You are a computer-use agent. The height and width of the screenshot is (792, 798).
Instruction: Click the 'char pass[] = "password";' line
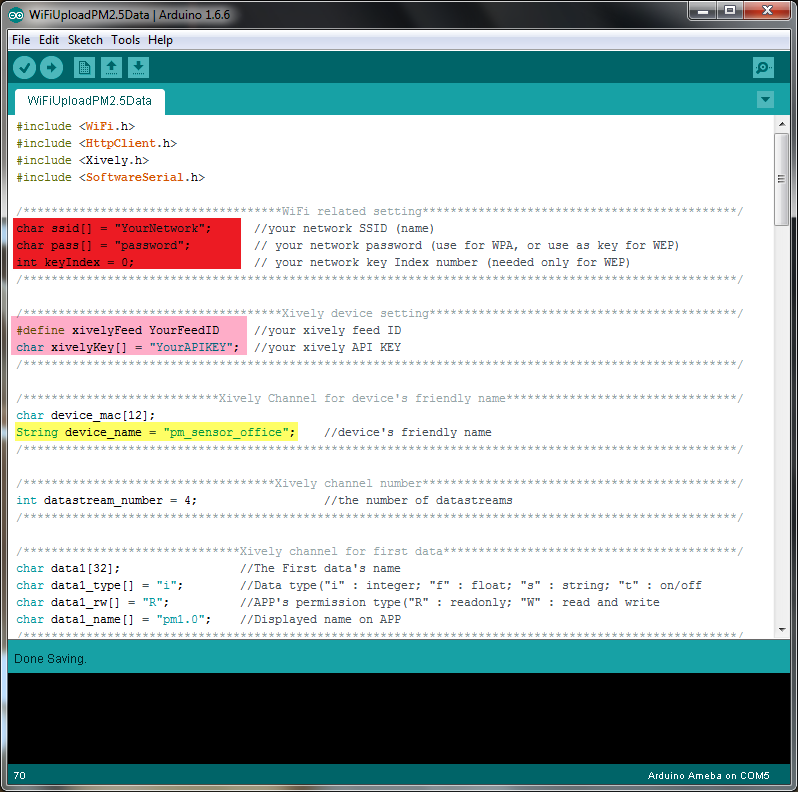[x=103, y=245]
